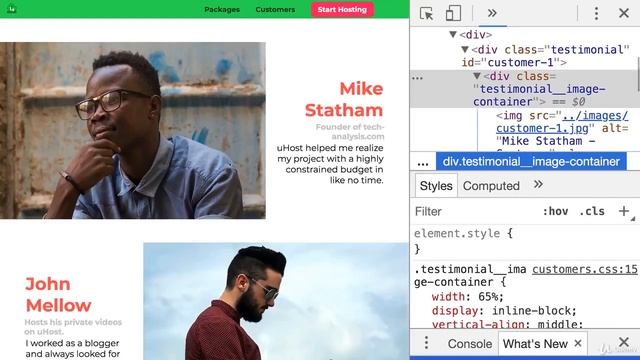Click "Founder of tech-analysis.com" subtitle
This screenshot has width=640, height=360.
tap(350, 131)
